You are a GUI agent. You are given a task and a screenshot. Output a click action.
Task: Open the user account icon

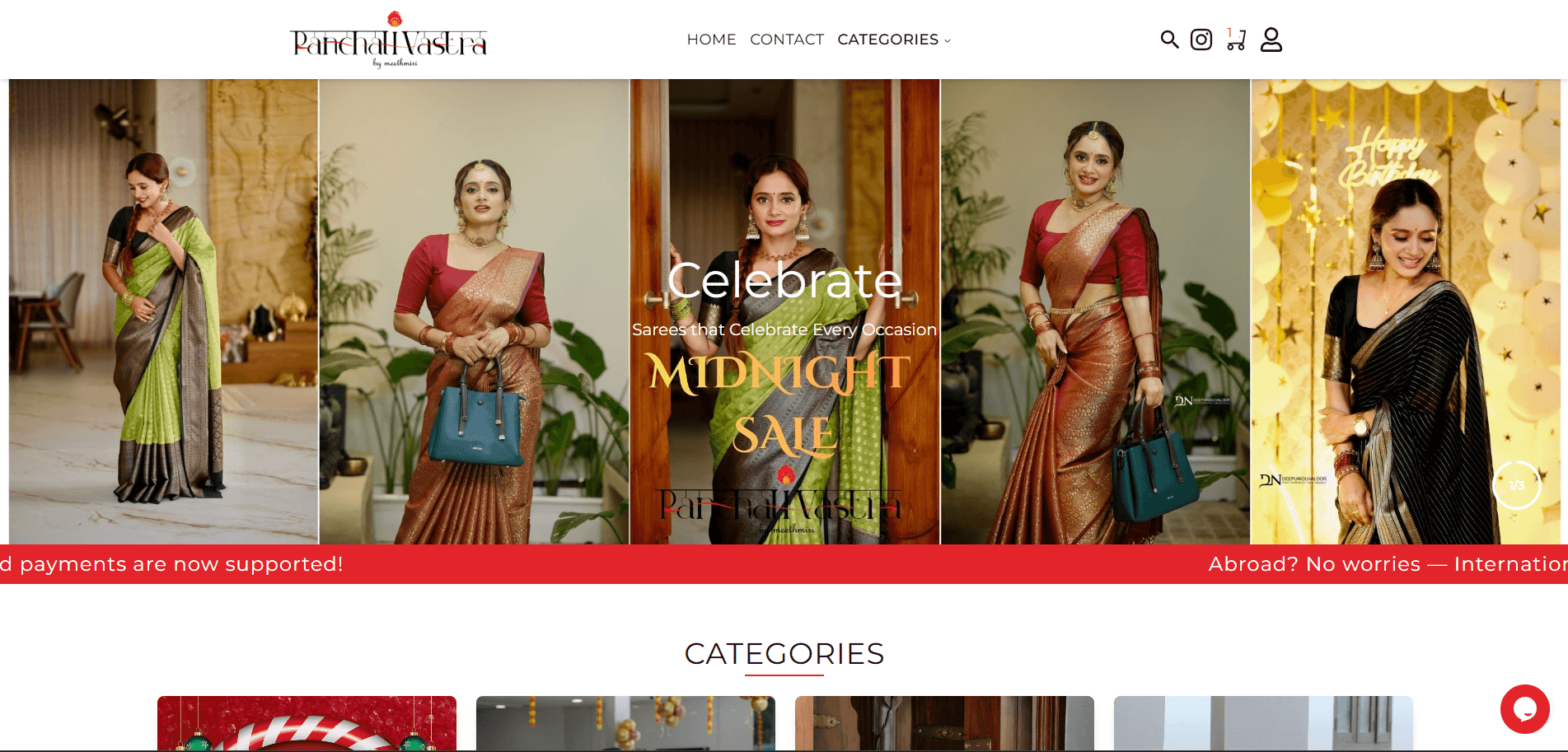[1271, 40]
